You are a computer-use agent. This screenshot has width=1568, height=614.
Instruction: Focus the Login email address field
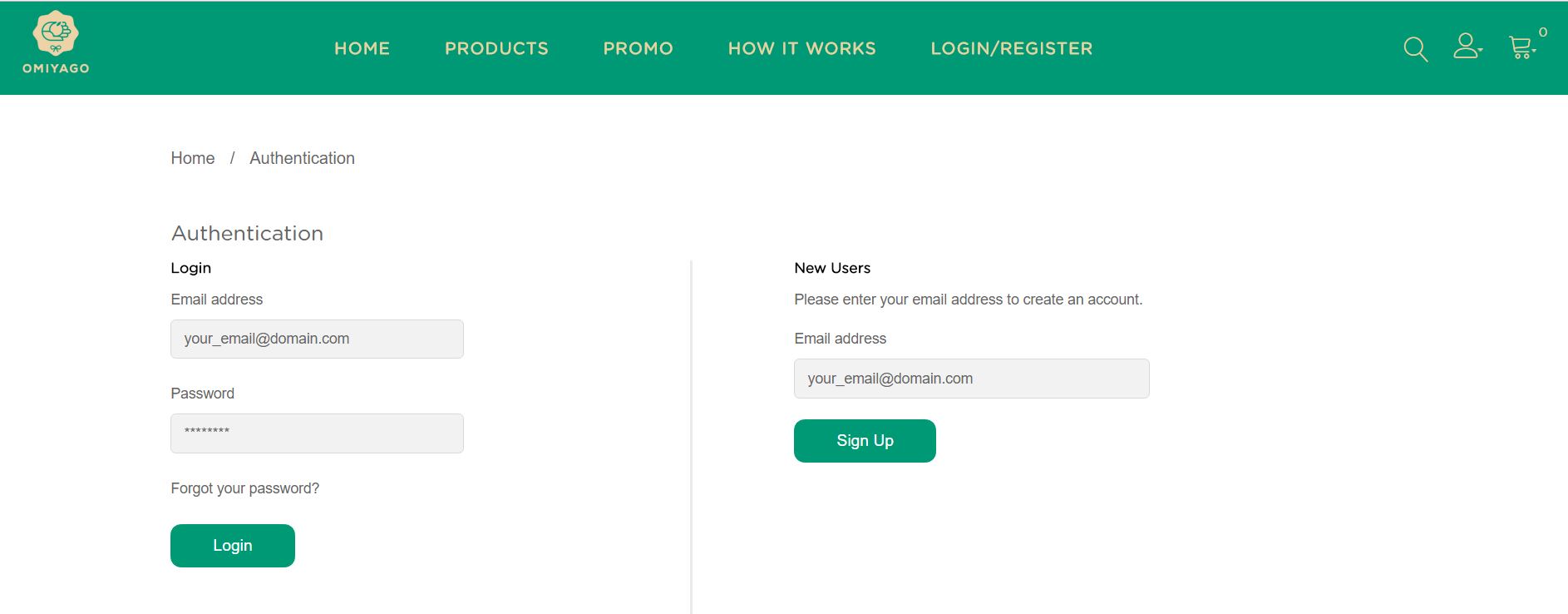(317, 339)
